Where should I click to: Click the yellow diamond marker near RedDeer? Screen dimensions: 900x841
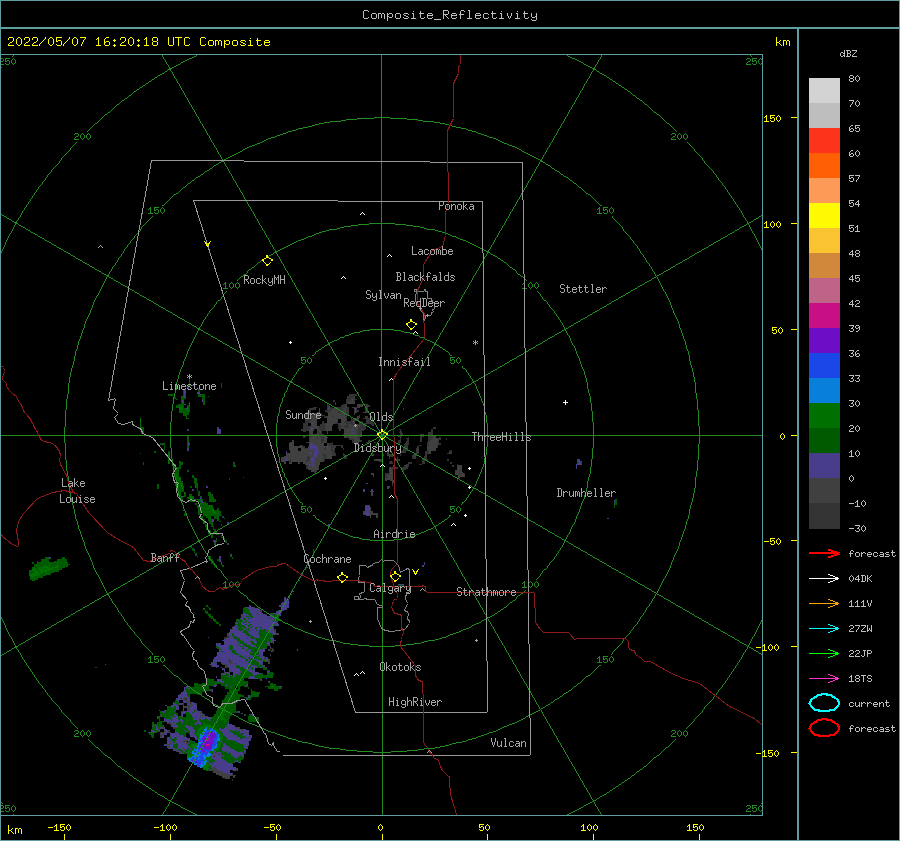click(411, 325)
